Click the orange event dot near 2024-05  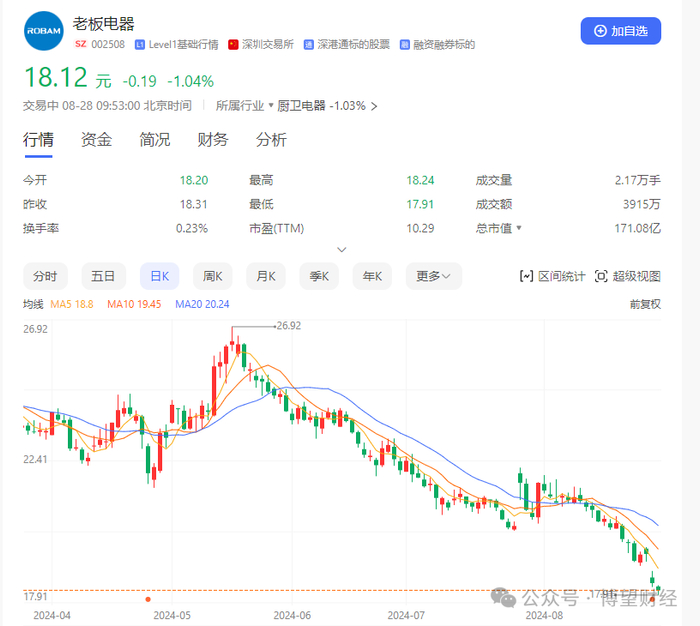coord(148,599)
